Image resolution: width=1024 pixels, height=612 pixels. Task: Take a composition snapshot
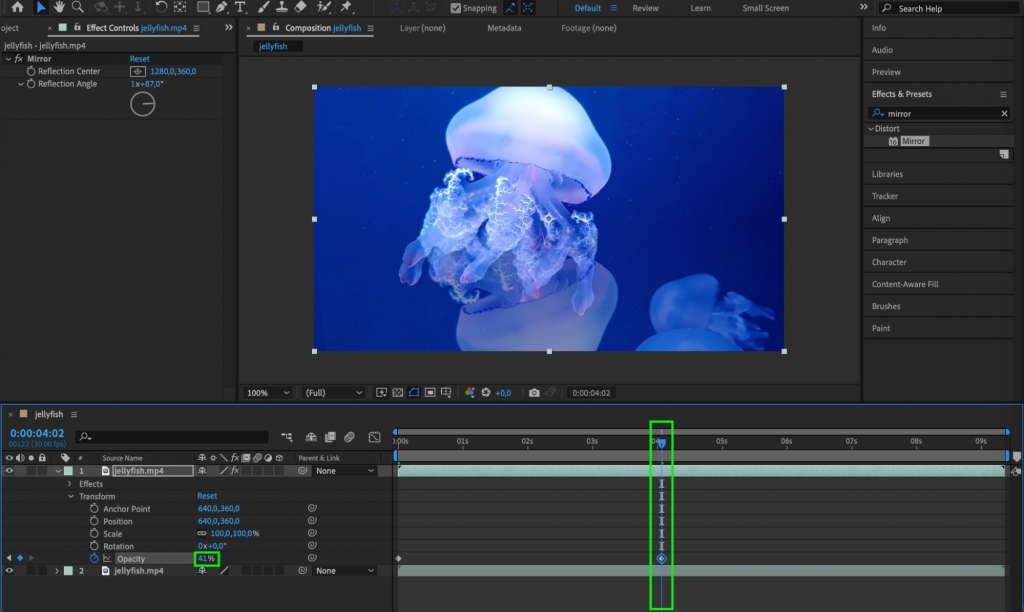534,392
